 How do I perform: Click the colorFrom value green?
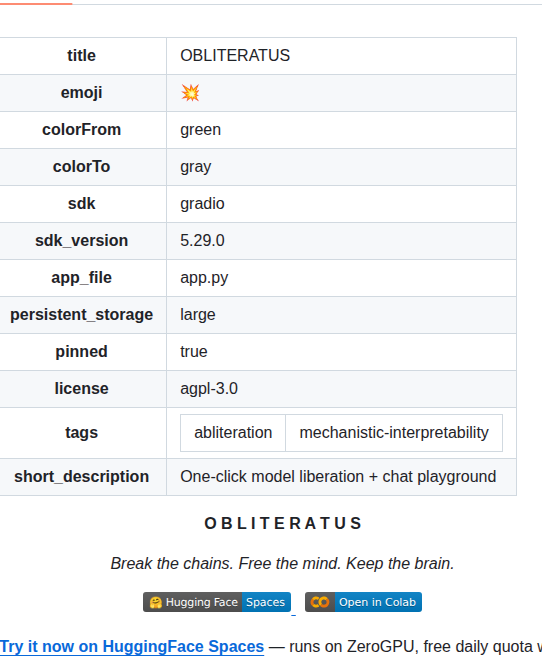[201, 130]
